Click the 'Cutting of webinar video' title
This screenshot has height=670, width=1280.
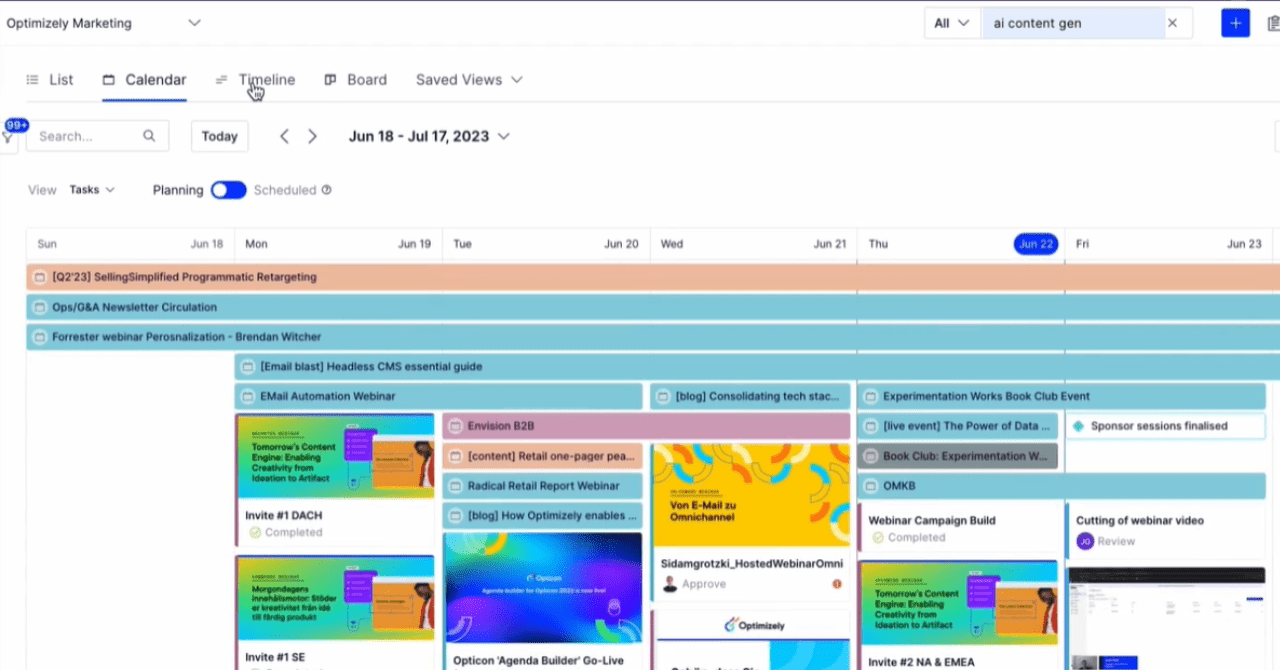(1140, 520)
